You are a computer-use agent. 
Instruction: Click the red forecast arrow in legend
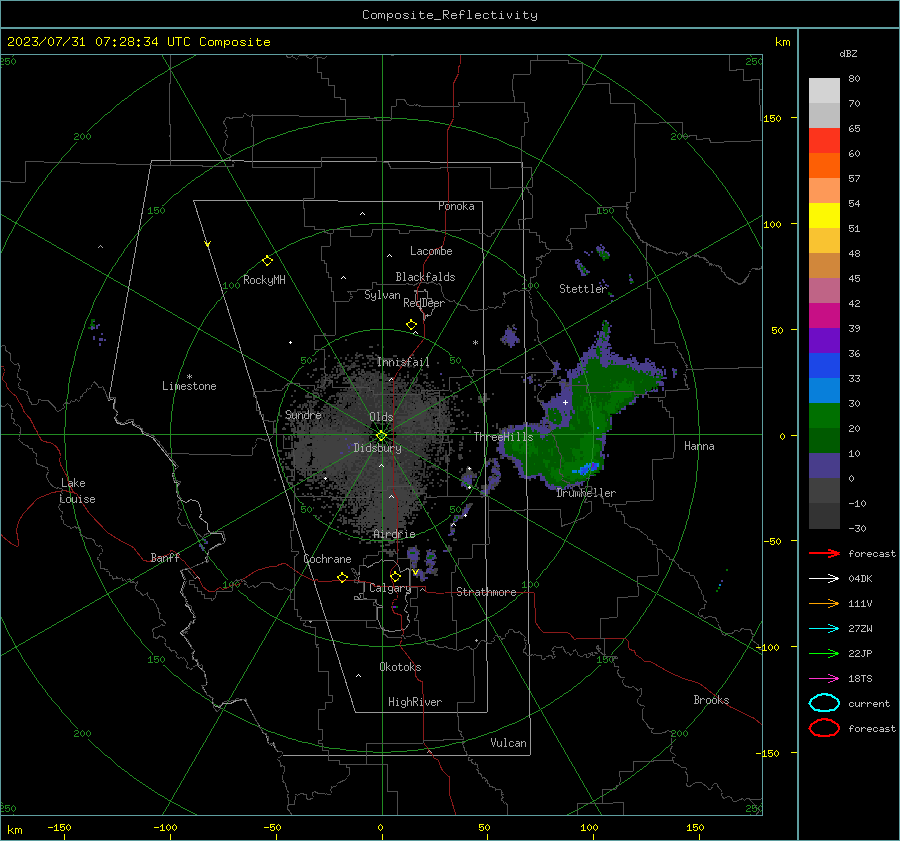coord(824,553)
